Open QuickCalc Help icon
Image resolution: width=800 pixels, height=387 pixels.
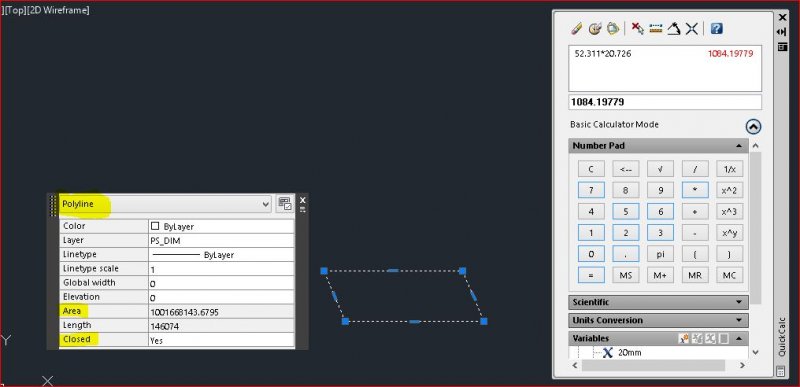tap(716, 29)
